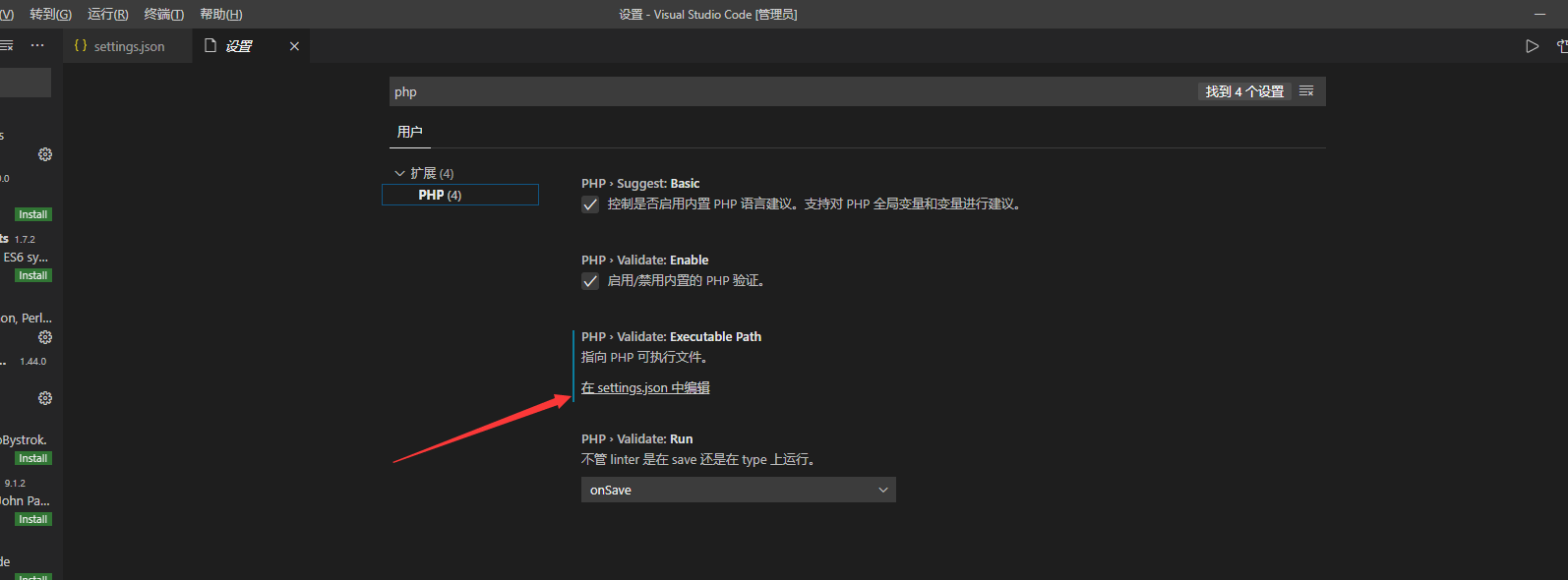Toggle the PHP Suggest: Basic checkbox
The image size is (1568, 580).
coord(590,204)
